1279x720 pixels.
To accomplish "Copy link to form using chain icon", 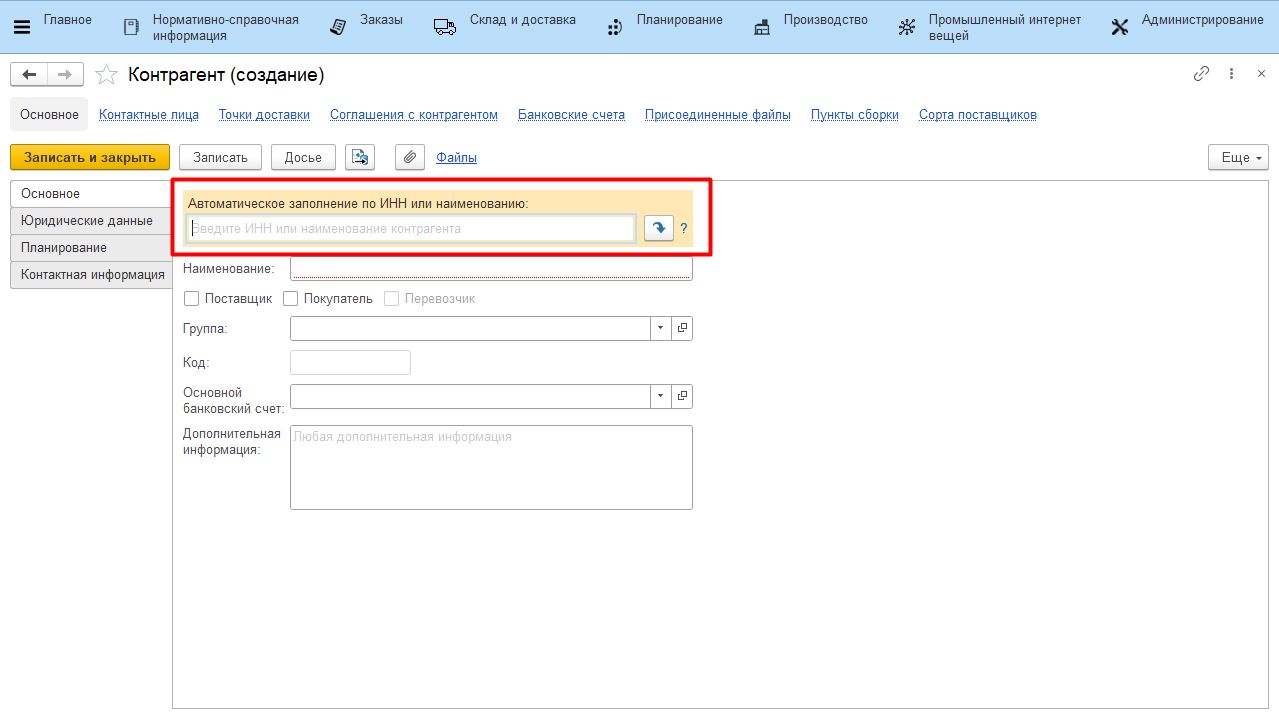I will coord(1201,74).
